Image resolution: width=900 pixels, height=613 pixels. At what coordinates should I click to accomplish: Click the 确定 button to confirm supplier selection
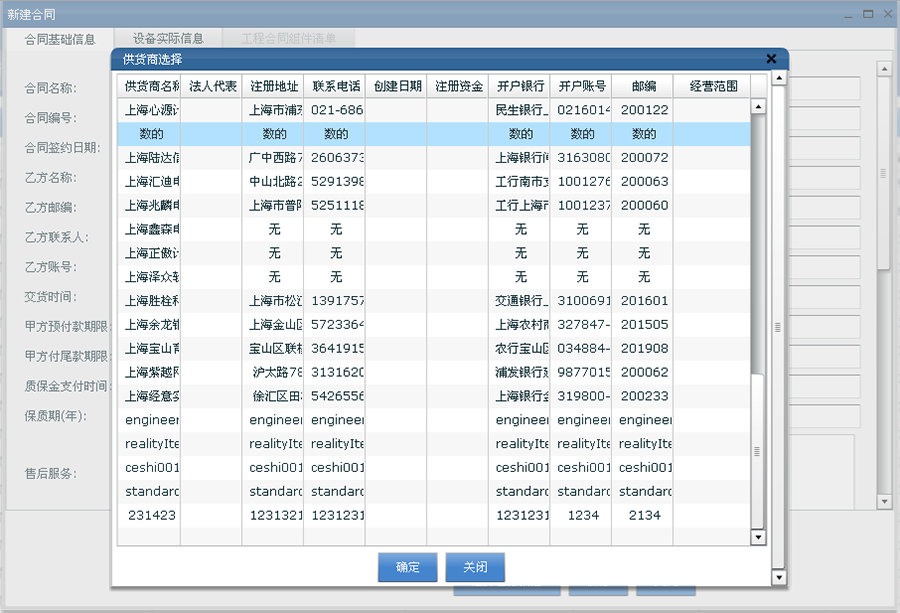coord(406,567)
